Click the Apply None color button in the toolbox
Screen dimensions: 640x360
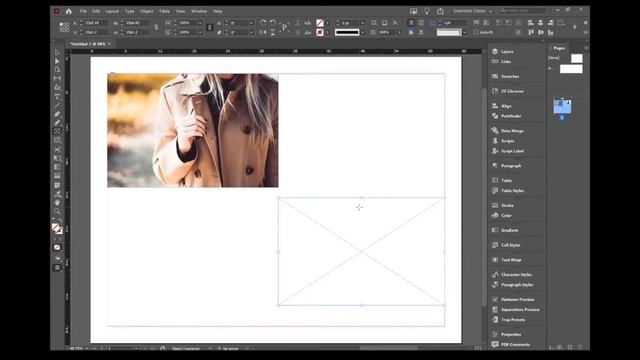(x=57, y=247)
